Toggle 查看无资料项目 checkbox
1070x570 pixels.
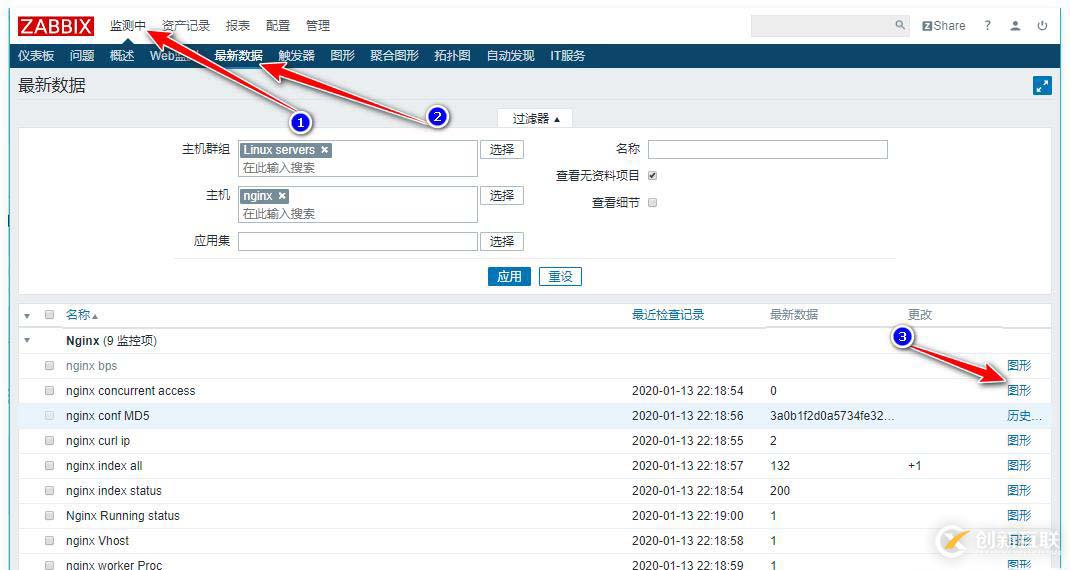[x=652, y=175]
